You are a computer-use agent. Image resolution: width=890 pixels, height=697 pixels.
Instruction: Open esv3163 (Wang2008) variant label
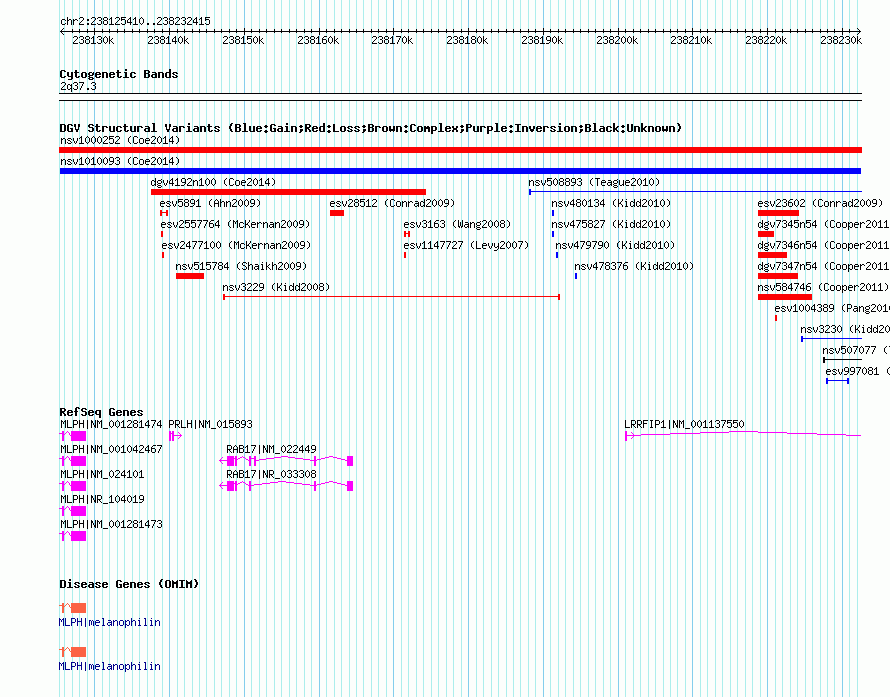pyautogui.click(x=457, y=224)
